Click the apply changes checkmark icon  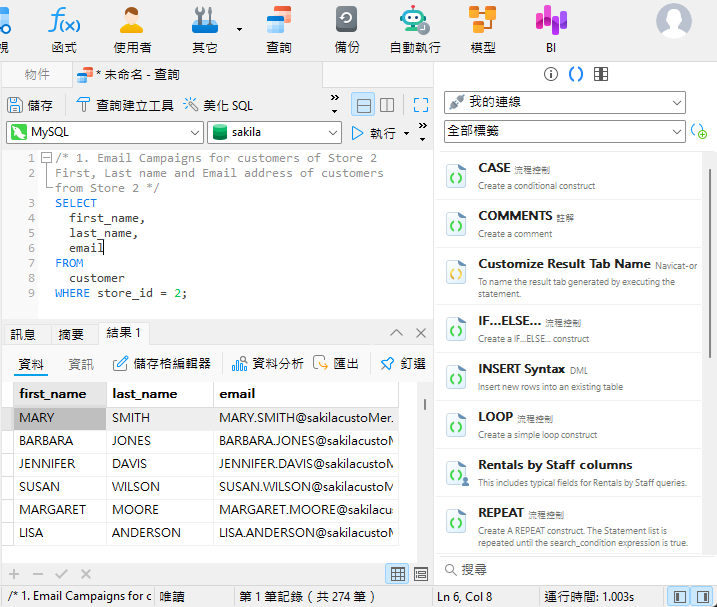(x=61, y=574)
